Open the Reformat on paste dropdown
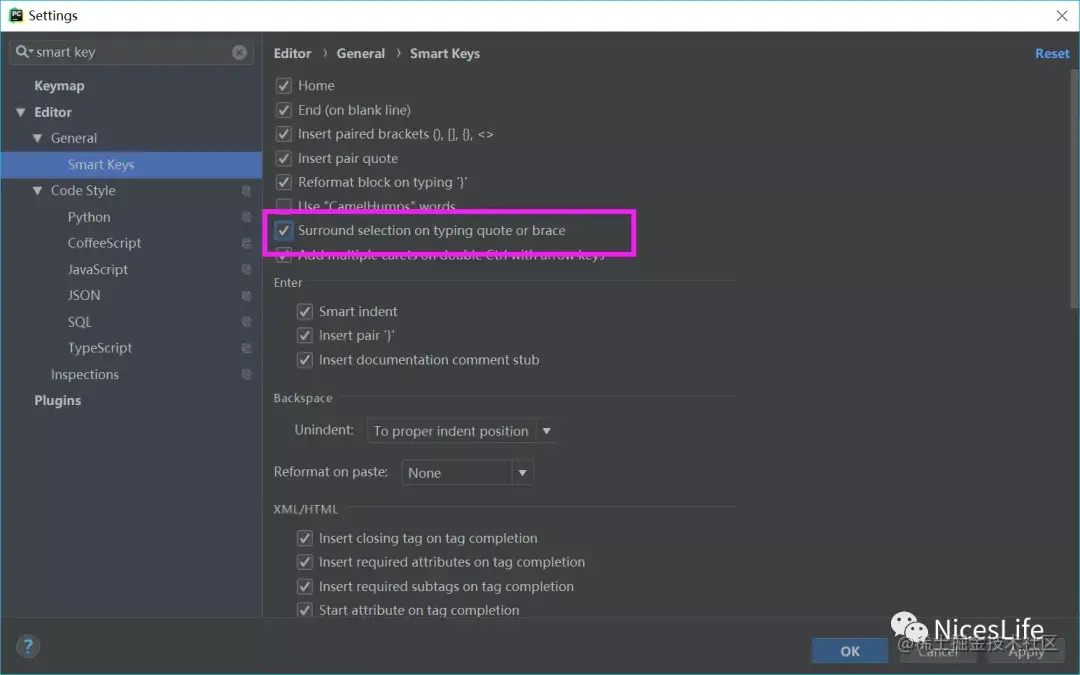This screenshot has height=675, width=1080. click(467, 472)
